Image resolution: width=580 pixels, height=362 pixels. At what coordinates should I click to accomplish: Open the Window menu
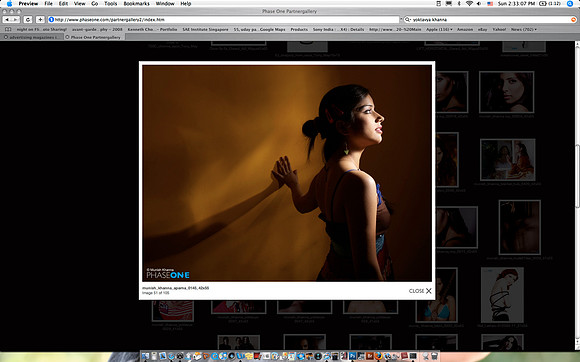pos(165,4)
